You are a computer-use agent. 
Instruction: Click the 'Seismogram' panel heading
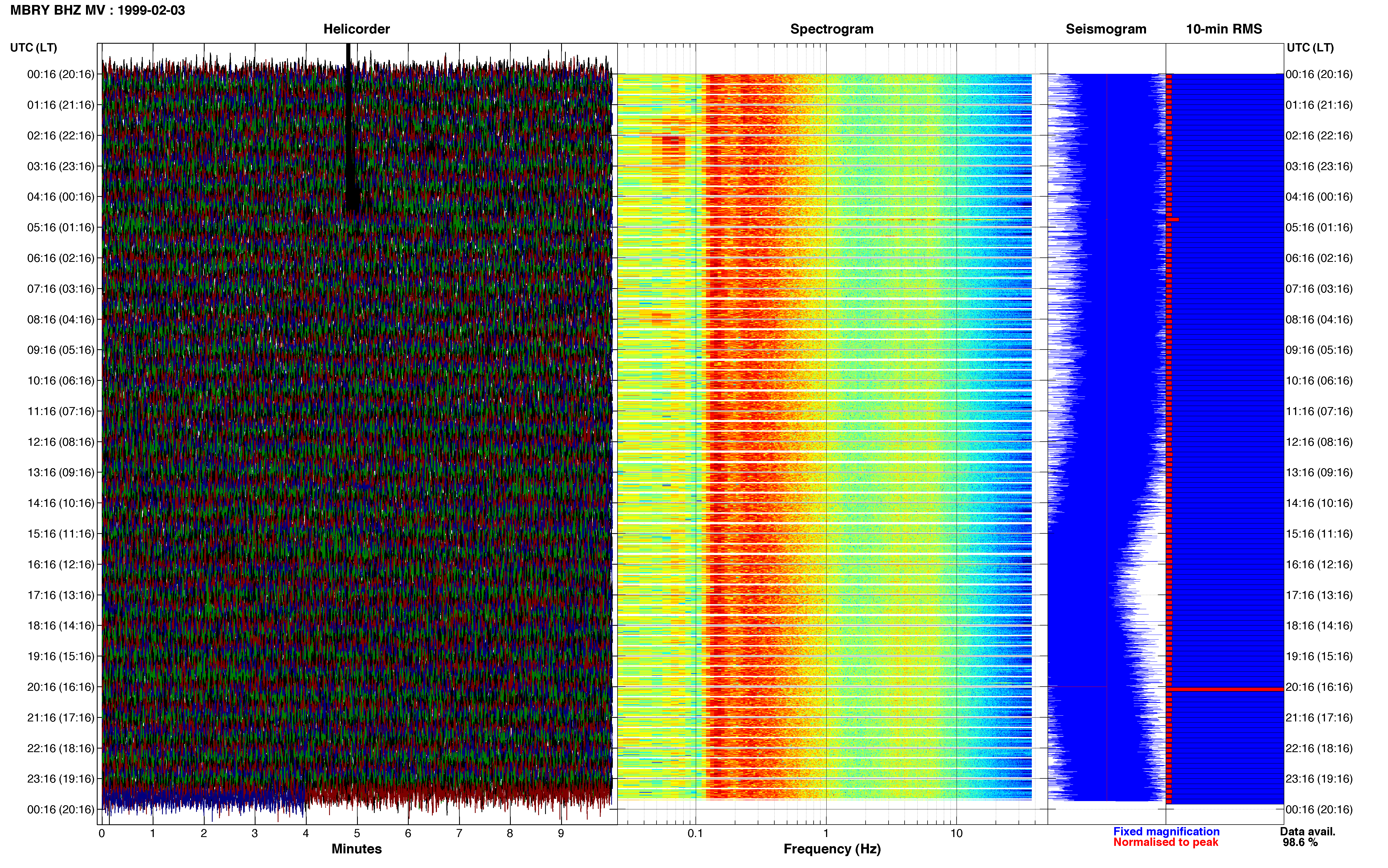pos(1106,29)
